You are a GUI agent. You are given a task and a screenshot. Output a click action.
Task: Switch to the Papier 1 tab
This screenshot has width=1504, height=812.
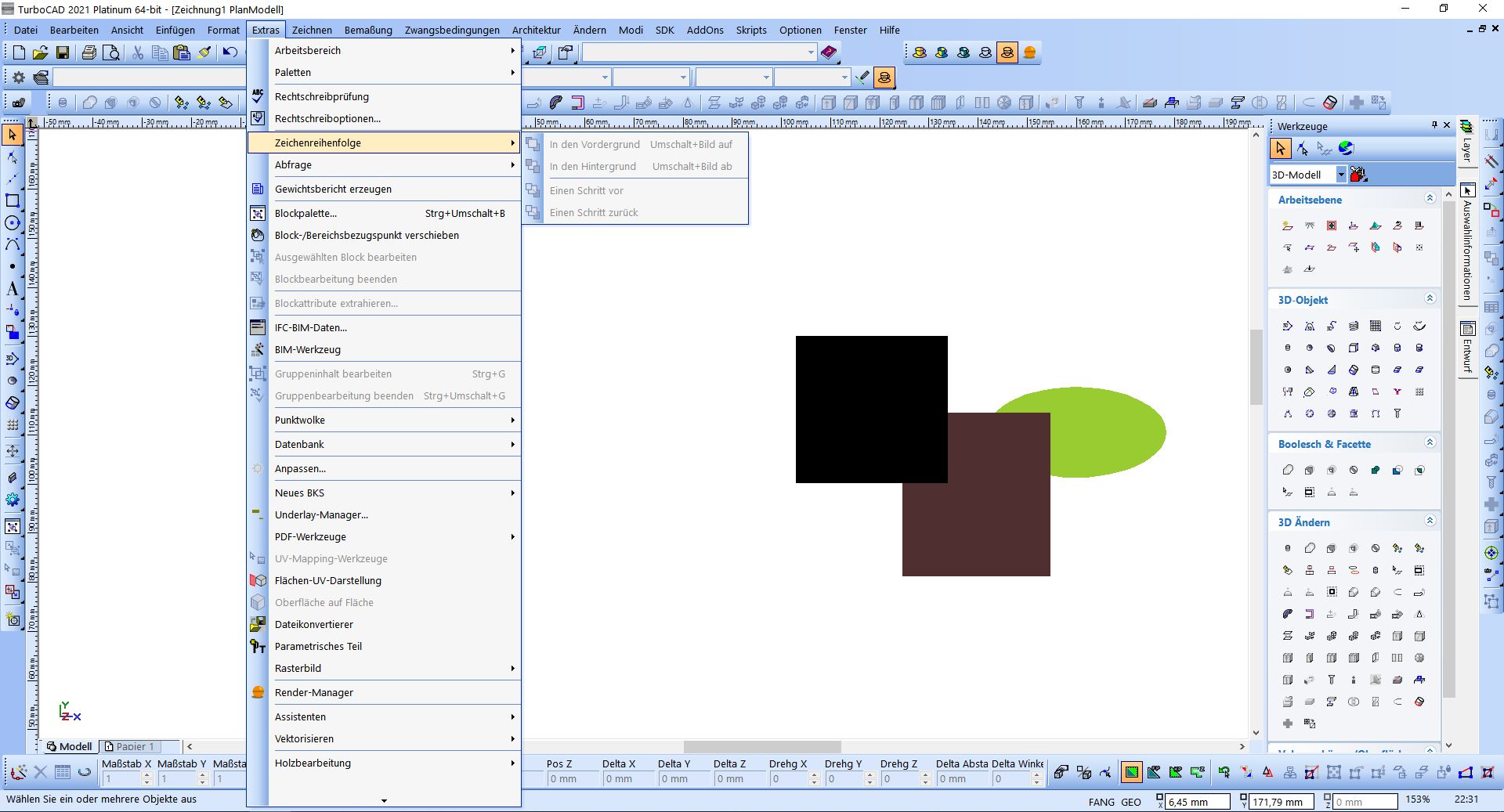coord(130,746)
